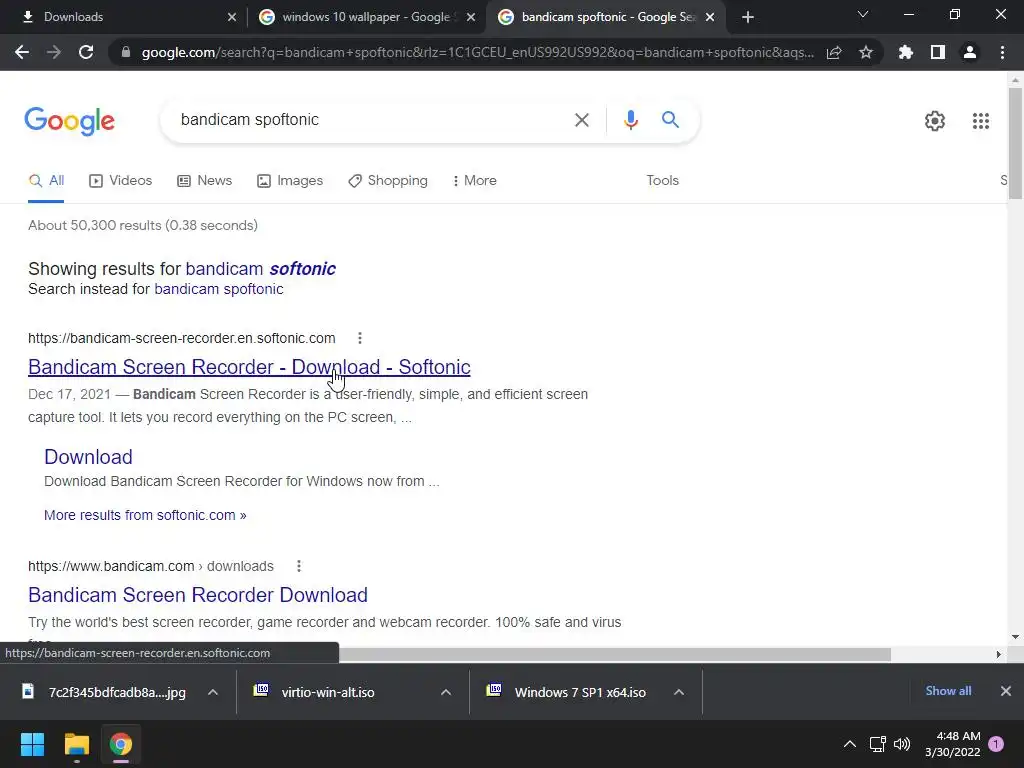The height and width of the screenshot is (768, 1024).
Task: Share this page from address bar
Action: (834, 52)
